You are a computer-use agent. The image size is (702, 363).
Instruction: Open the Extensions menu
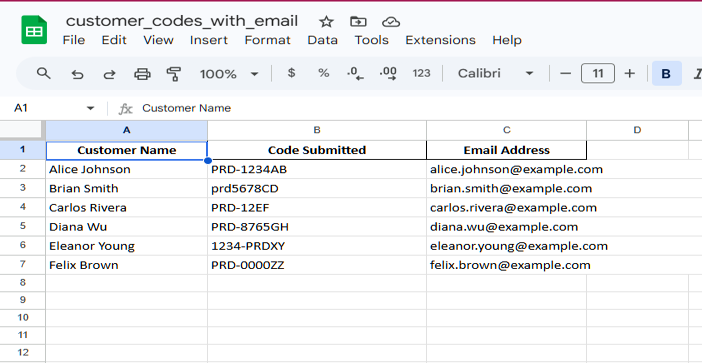click(441, 40)
